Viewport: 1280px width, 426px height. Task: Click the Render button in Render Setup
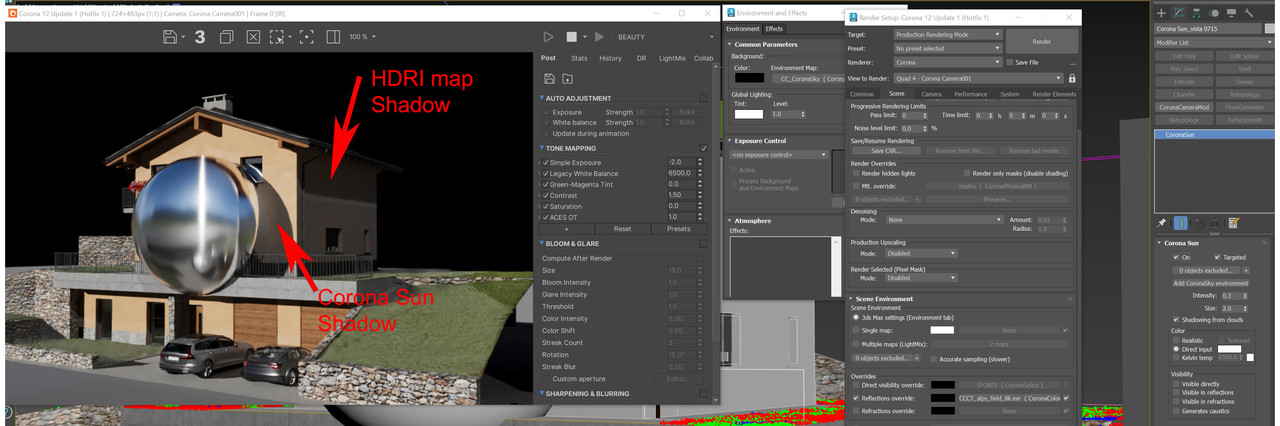click(x=1041, y=41)
